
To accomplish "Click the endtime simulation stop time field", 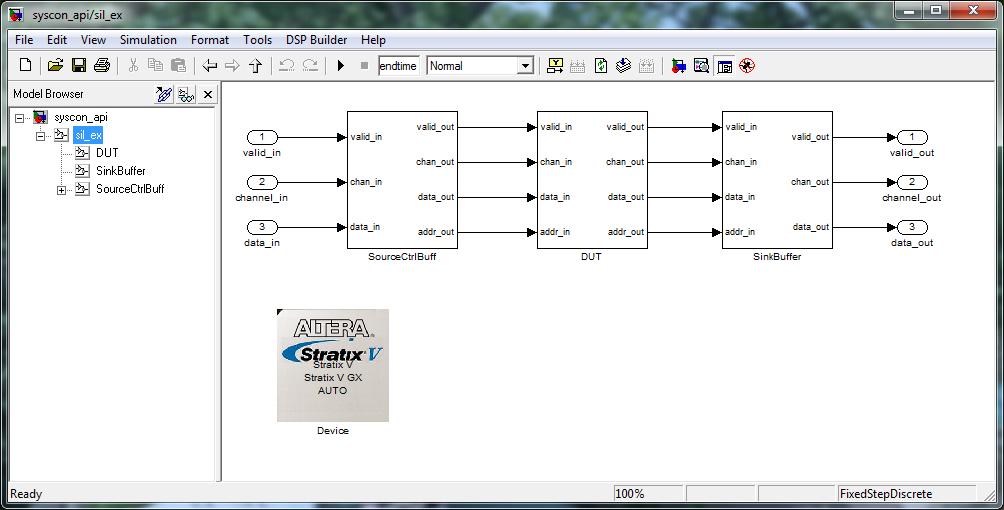I will point(398,66).
